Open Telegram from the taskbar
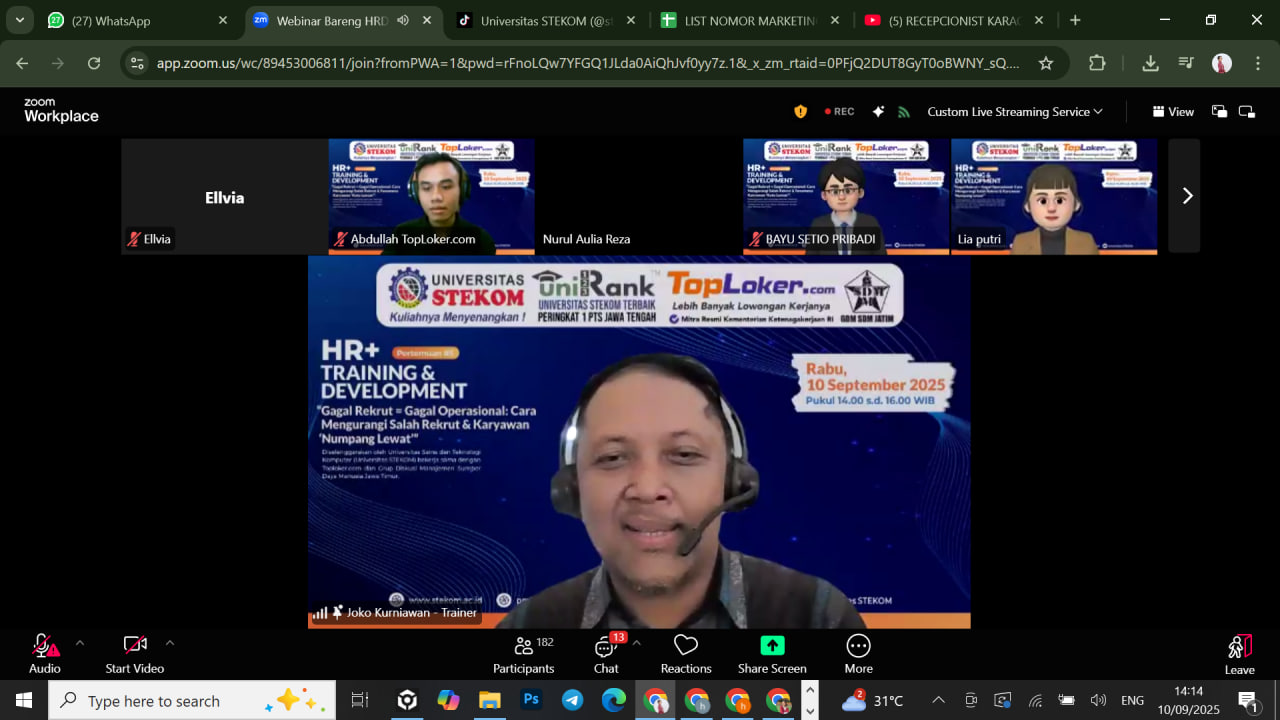Image resolution: width=1280 pixels, height=720 pixels. pos(572,700)
